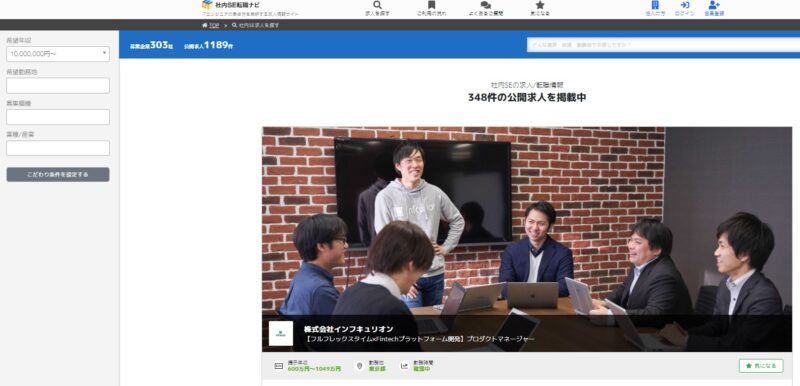The image size is (800, 386).
Task: Open the bookmark icon in top navigation
Action: [x=432, y=5]
